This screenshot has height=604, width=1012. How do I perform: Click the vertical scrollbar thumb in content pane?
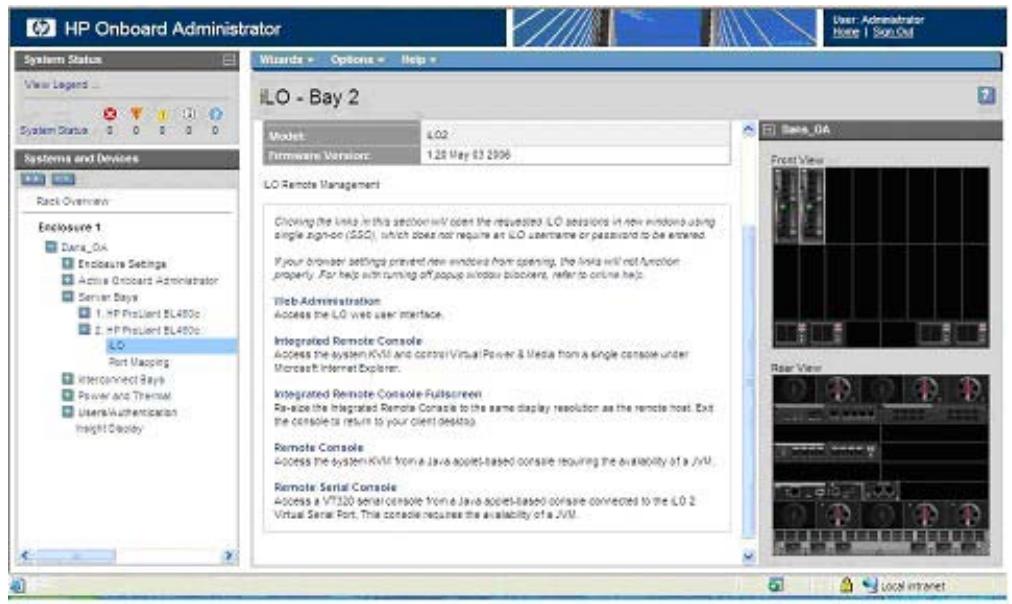[748, 381]
